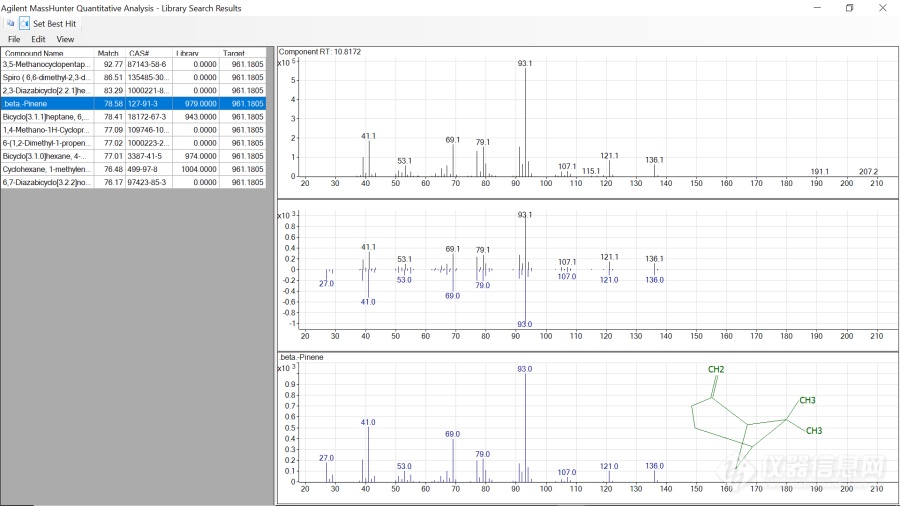This screenshot has height=506, width=900.
Task: Click match score 83.29 cell
Action: (110, 91)
